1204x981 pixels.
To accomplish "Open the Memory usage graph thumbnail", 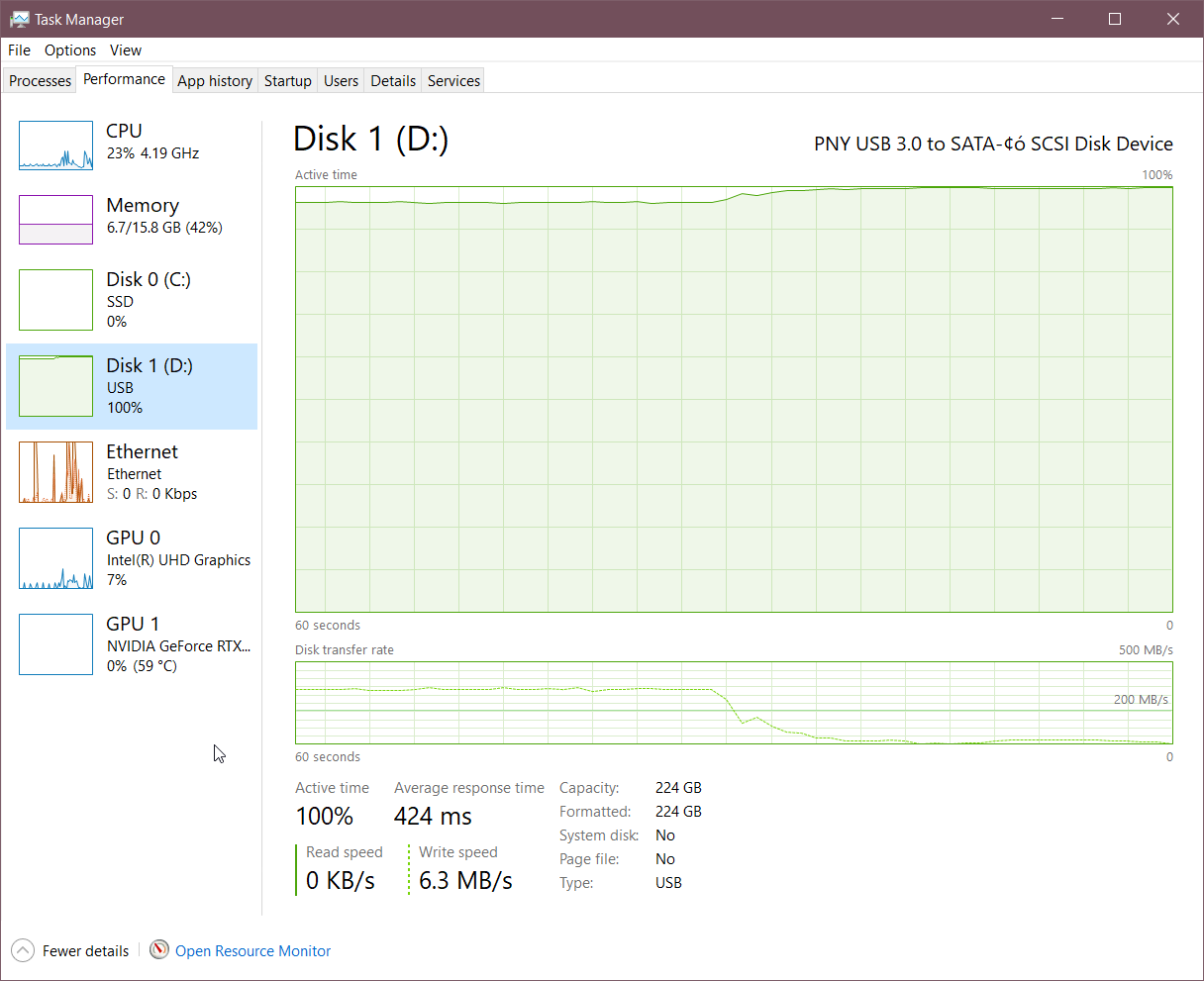I will [x=55, y=220].
